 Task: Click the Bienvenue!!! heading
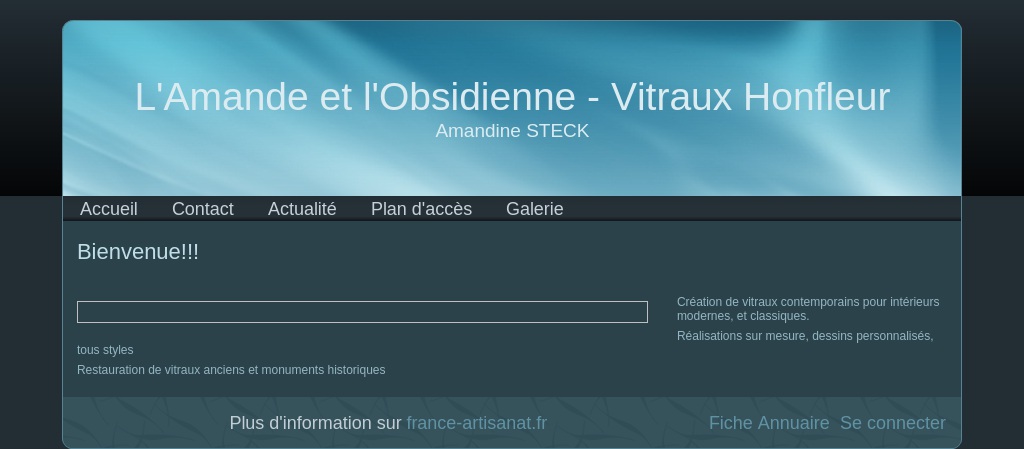point(138,251)
